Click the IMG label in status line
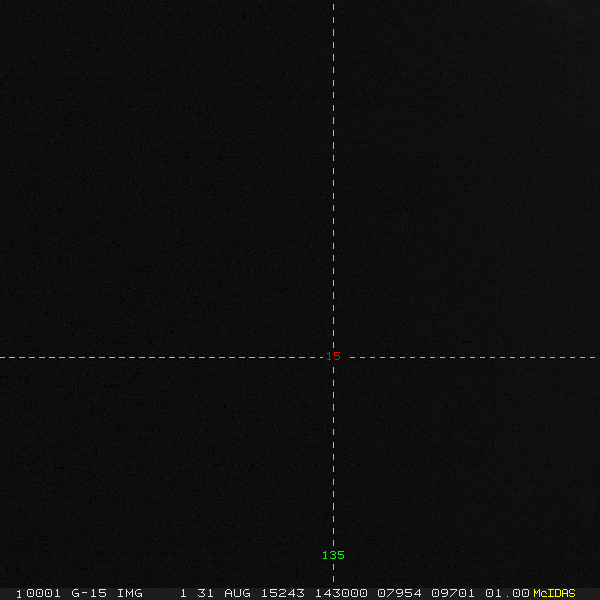 tap(130, 593)
